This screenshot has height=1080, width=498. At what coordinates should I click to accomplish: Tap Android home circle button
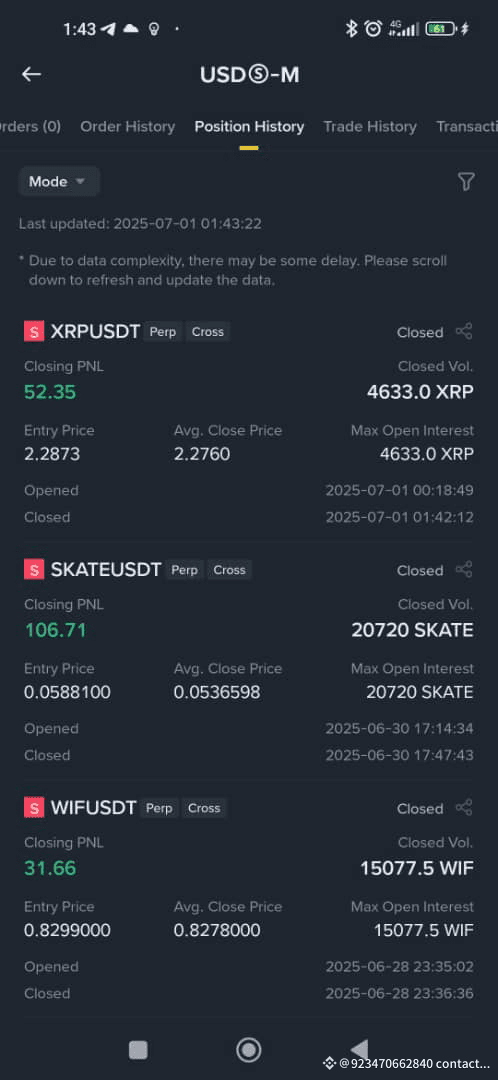coord(249,1050)
